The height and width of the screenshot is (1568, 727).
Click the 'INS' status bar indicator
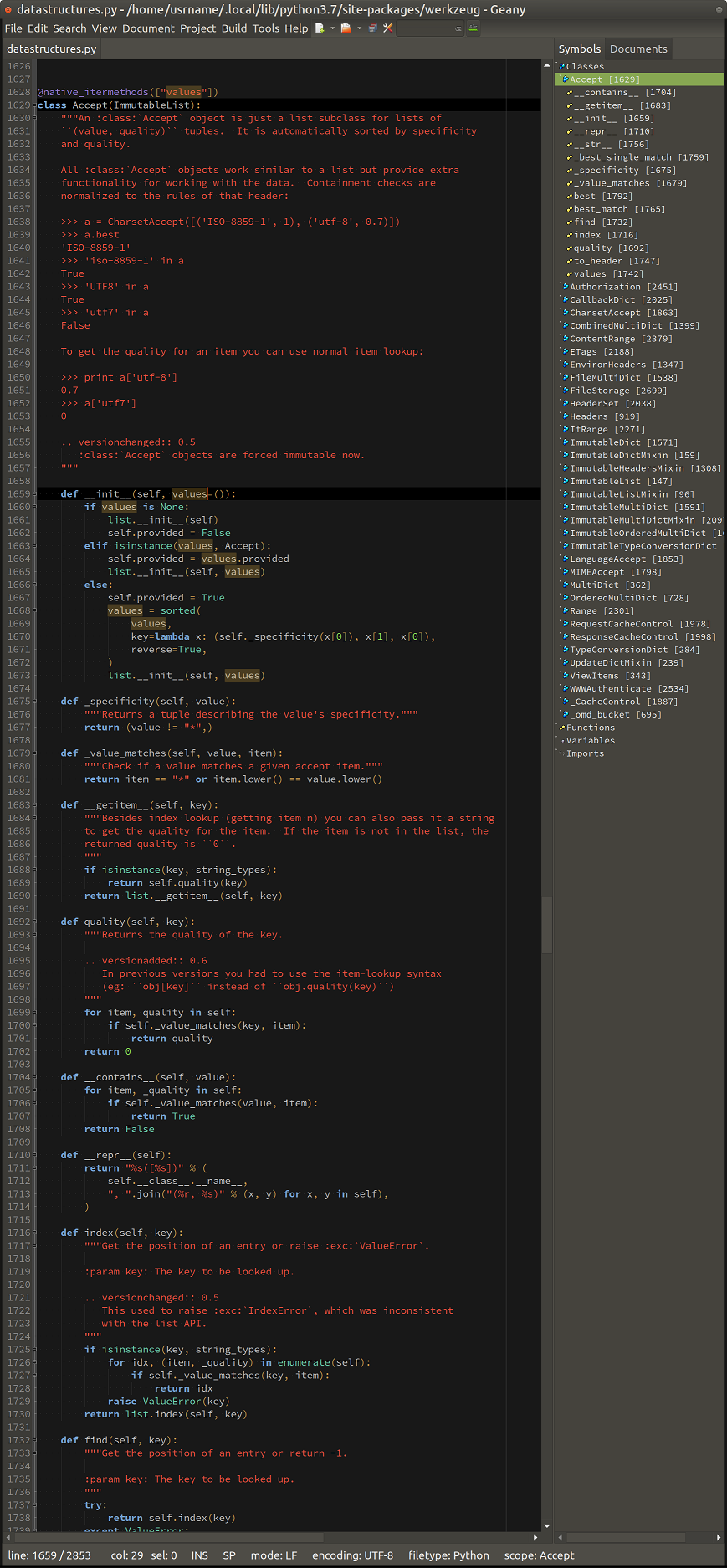(x=200, y=1555)
